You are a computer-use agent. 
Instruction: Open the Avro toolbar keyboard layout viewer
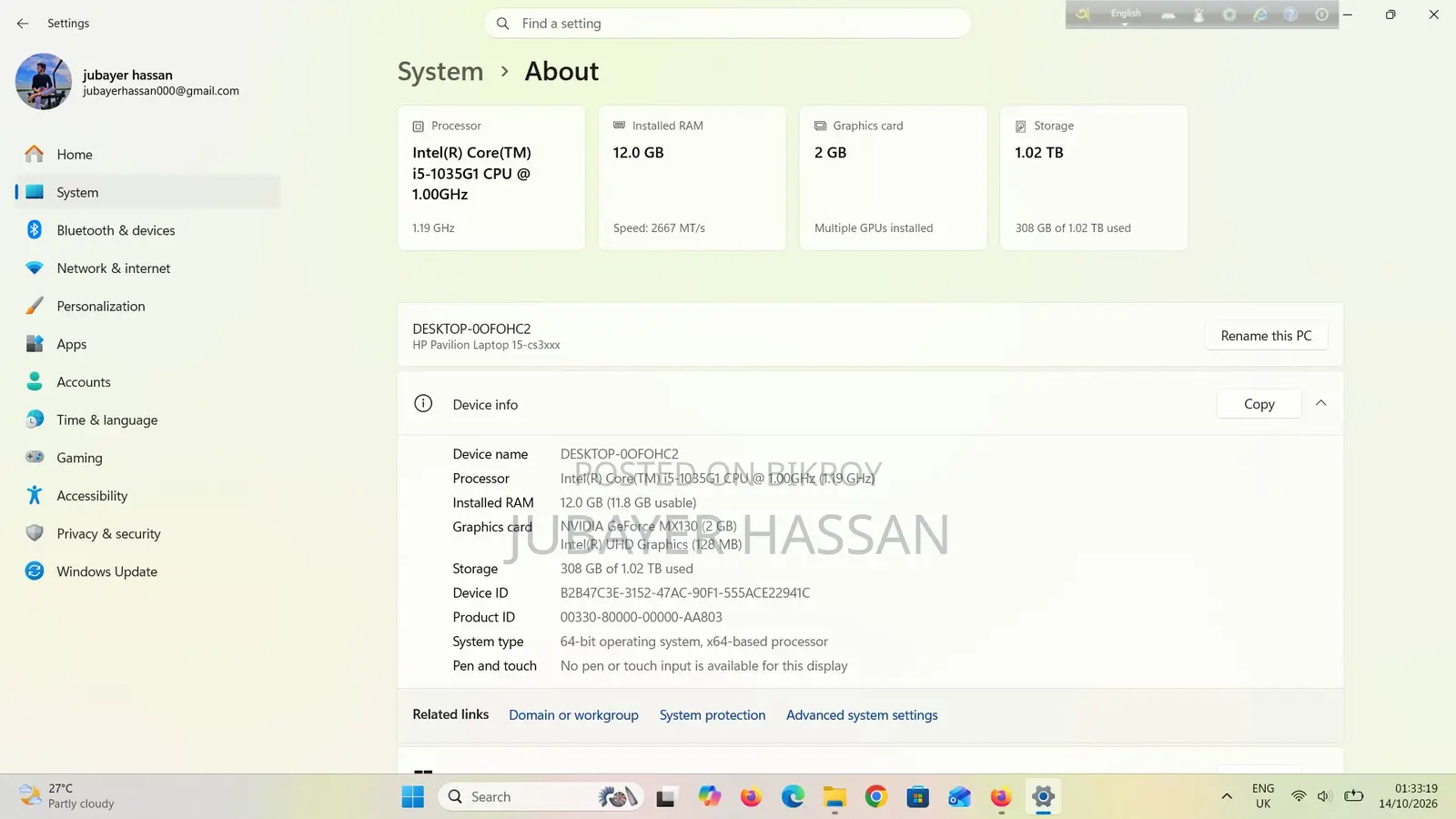coord(1168,15)
